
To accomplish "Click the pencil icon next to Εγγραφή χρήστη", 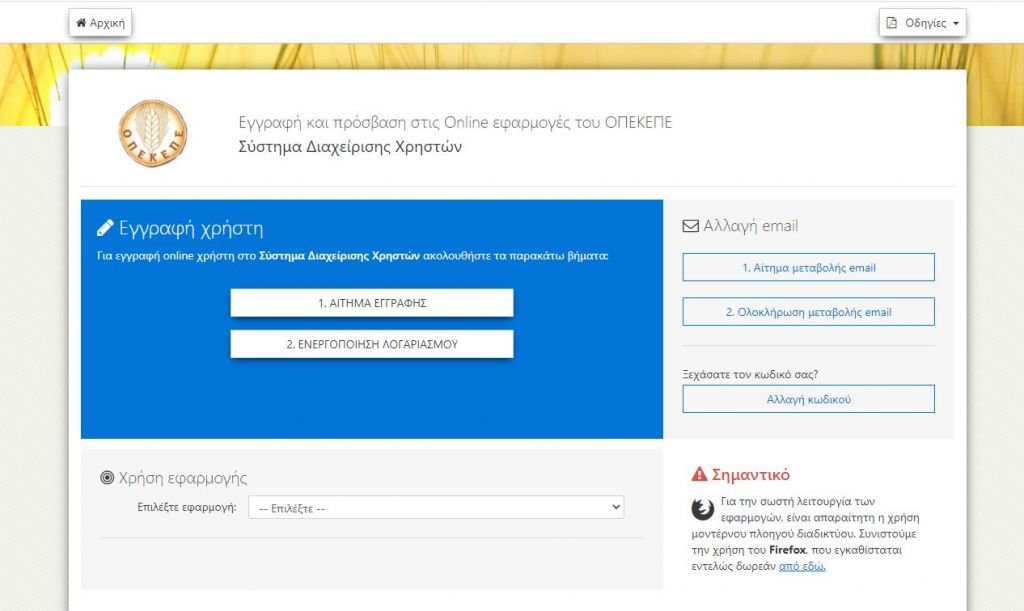I will (x=105, y=228).
